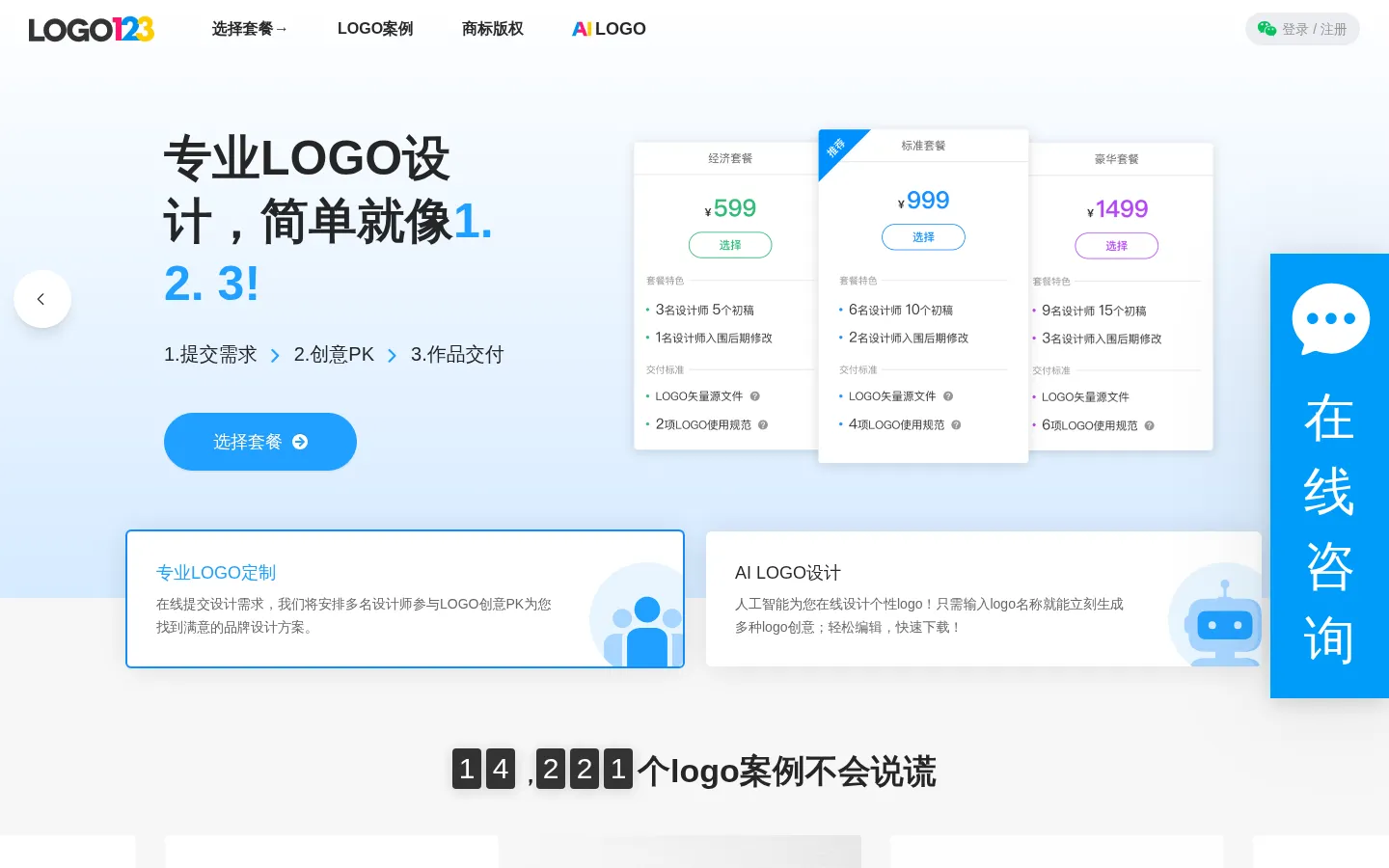Click the 推荐 ribbon on 标准套餐
The width and height of the screenshot is (1389, 868).
tap(837, 149)
